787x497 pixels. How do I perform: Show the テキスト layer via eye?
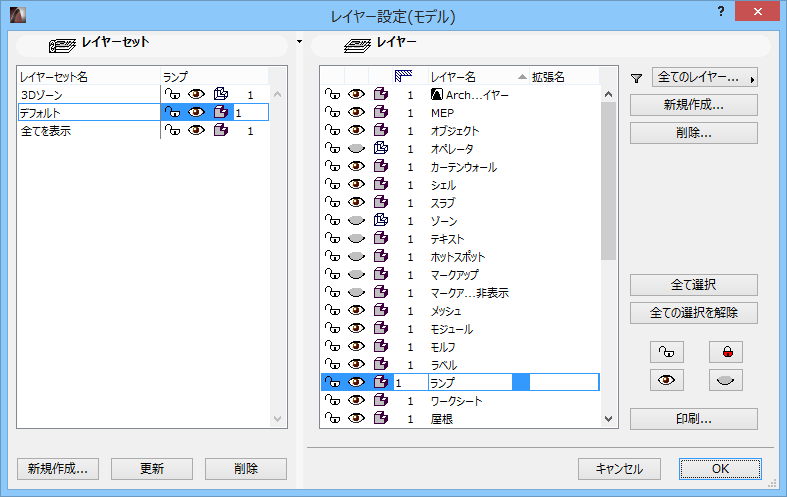click(356, 238)
